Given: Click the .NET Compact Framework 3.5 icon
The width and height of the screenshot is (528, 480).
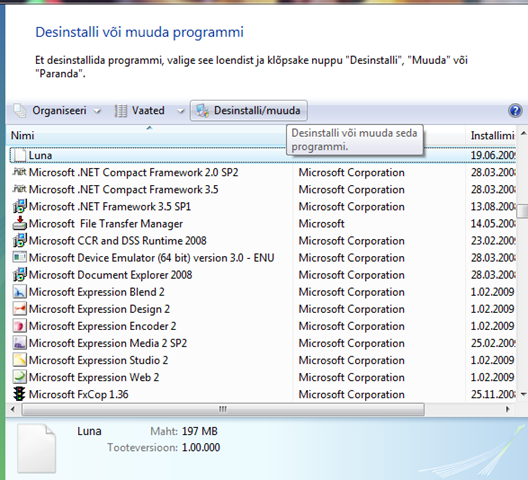Looking at the screenshot, I should coord(20,189).
